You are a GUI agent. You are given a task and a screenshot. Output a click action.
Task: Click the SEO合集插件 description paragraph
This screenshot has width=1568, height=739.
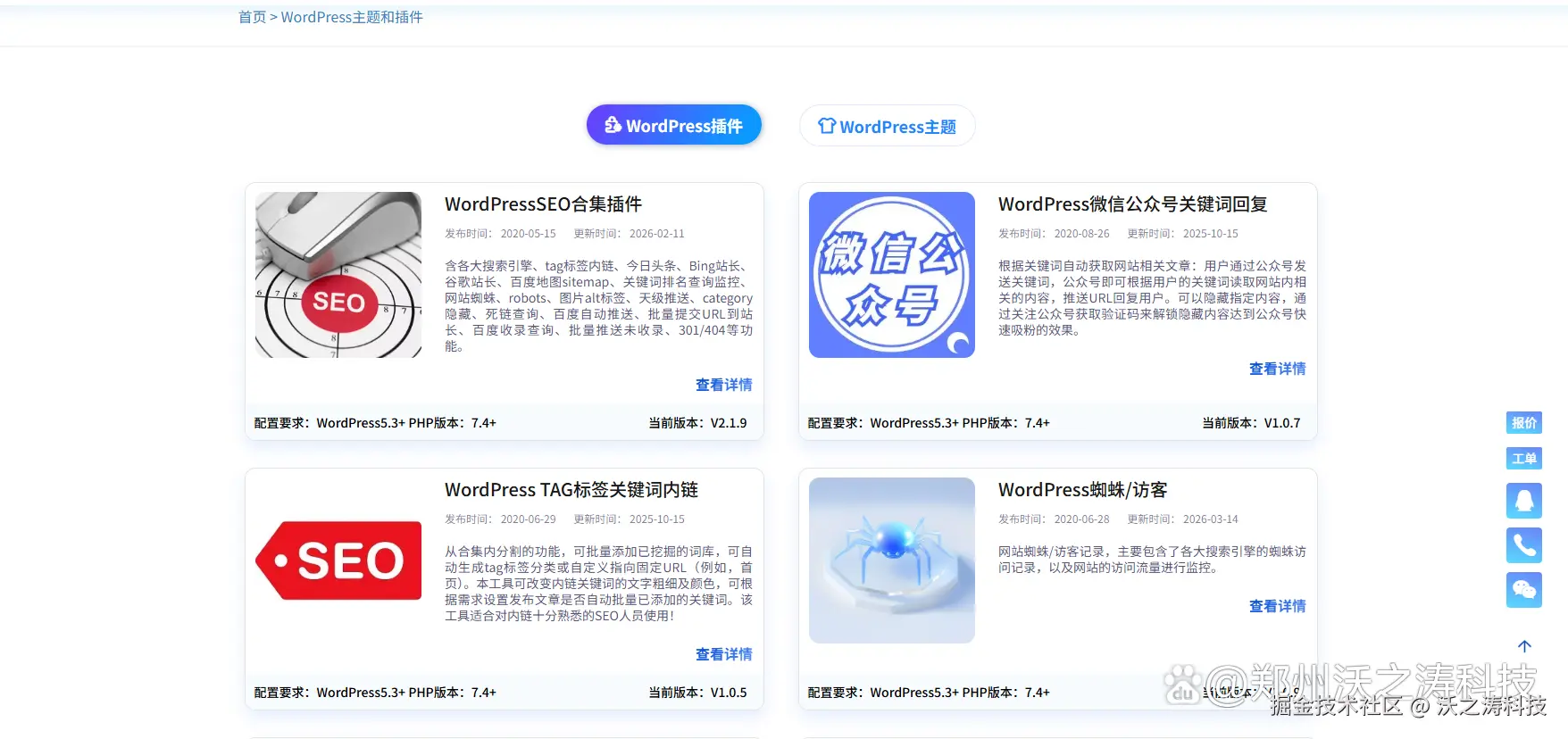[599, 306]
